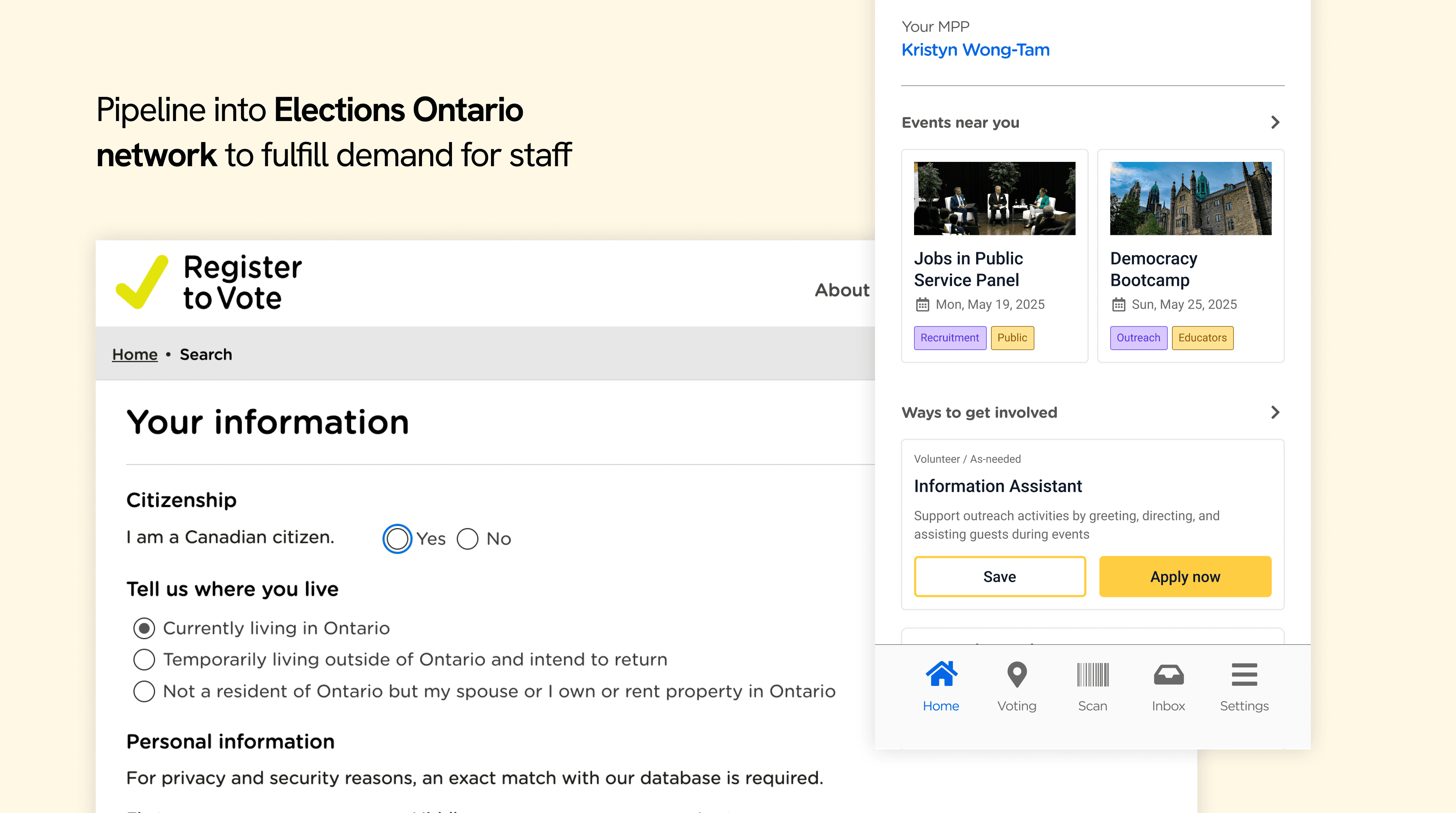Click the Recruitment tag
Screen dimensions: 1456x813
[950, 337]
